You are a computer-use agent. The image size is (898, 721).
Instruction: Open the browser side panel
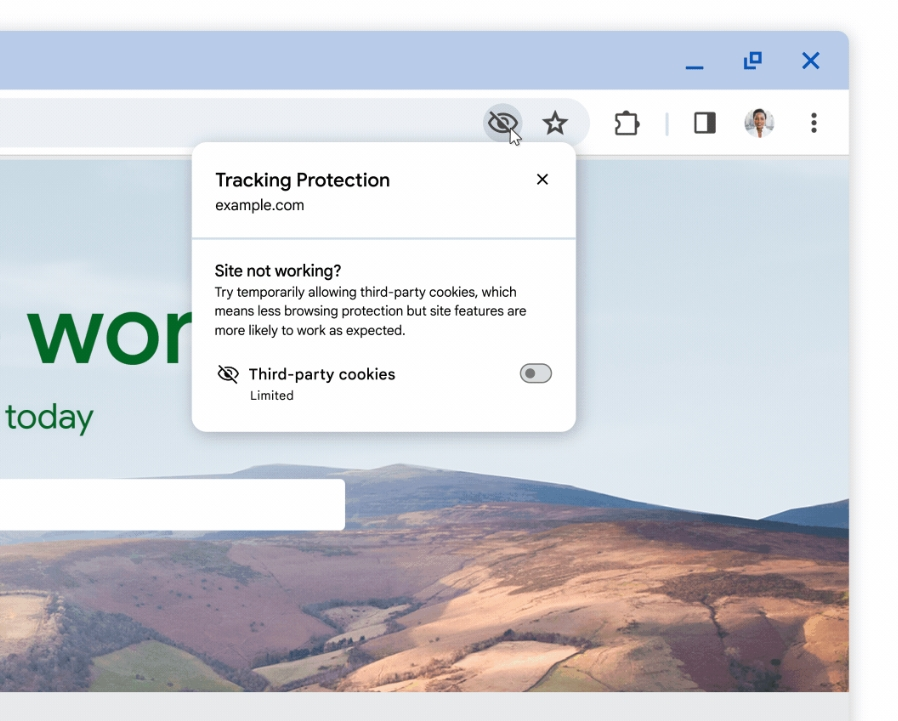click(705, 123)
